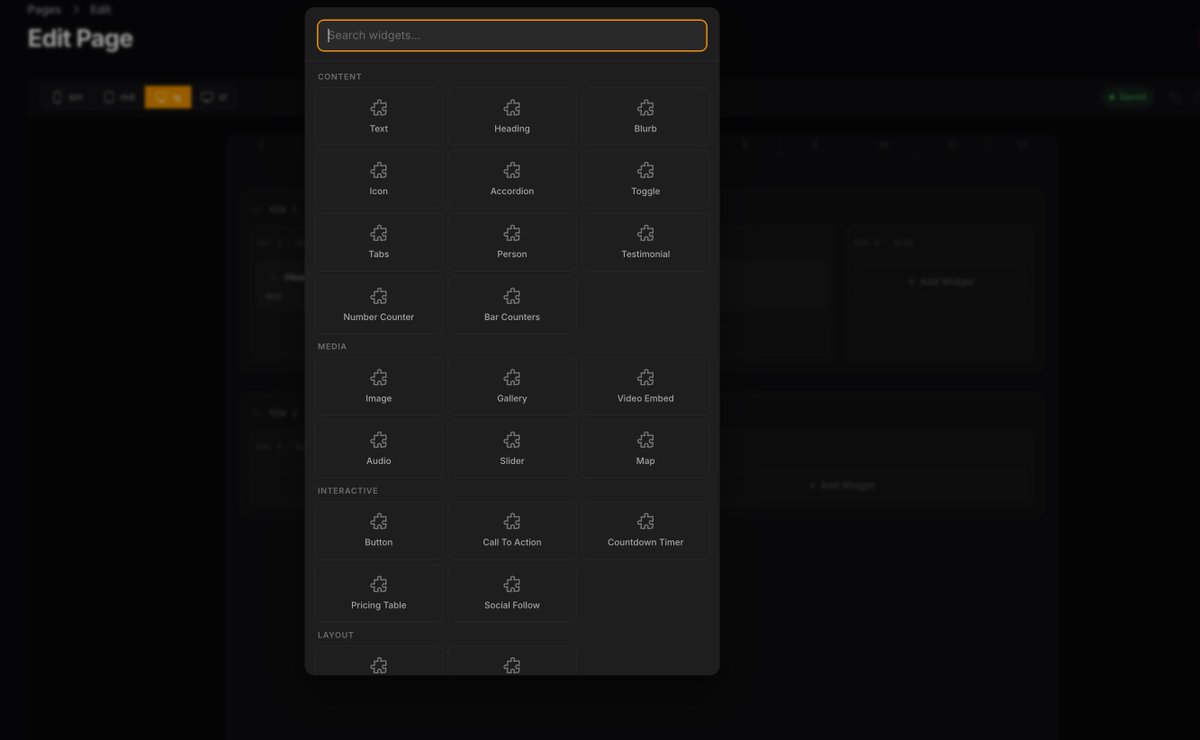Viewport: 1200px width, 740px height.
Task: Insert the Accordion widget
Action: coord(512,179)
